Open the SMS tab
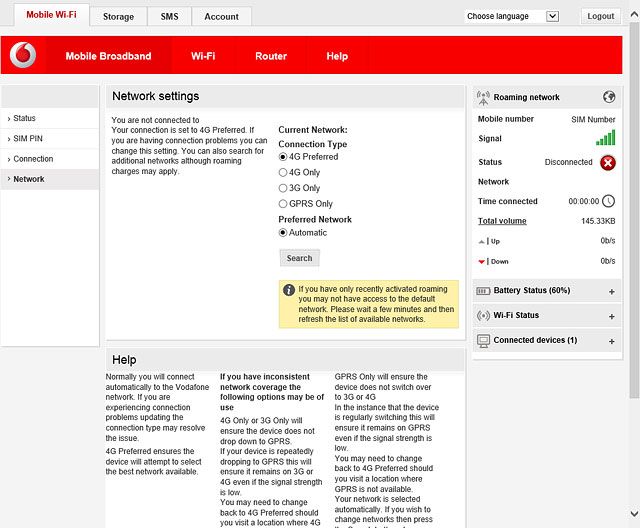640x528 pixels. 169,17
